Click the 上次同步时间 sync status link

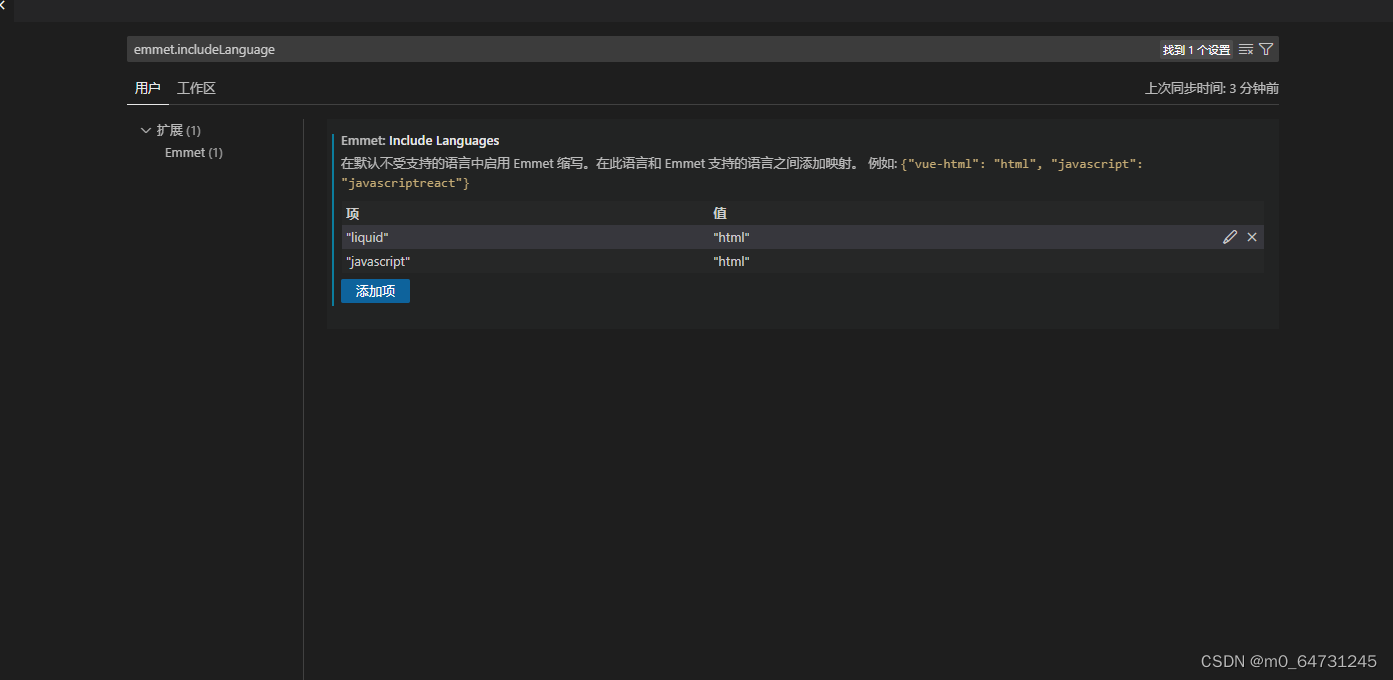pyautogui.click(x=1212, y=88)
